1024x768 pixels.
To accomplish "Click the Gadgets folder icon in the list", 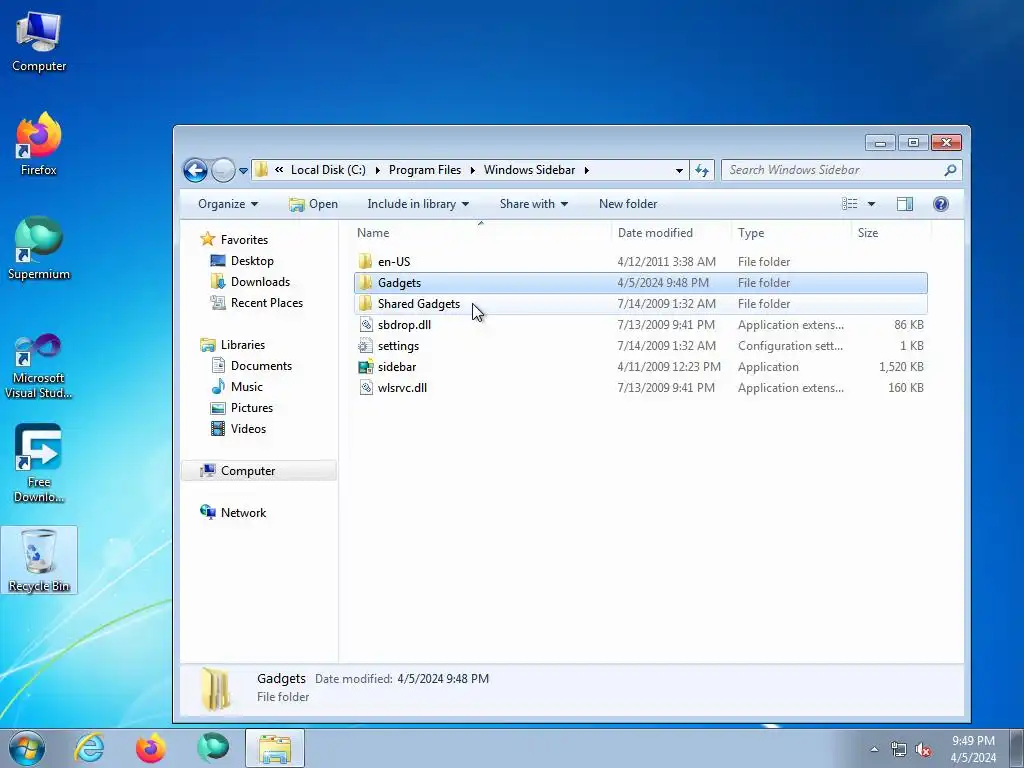I will point(365,283).
